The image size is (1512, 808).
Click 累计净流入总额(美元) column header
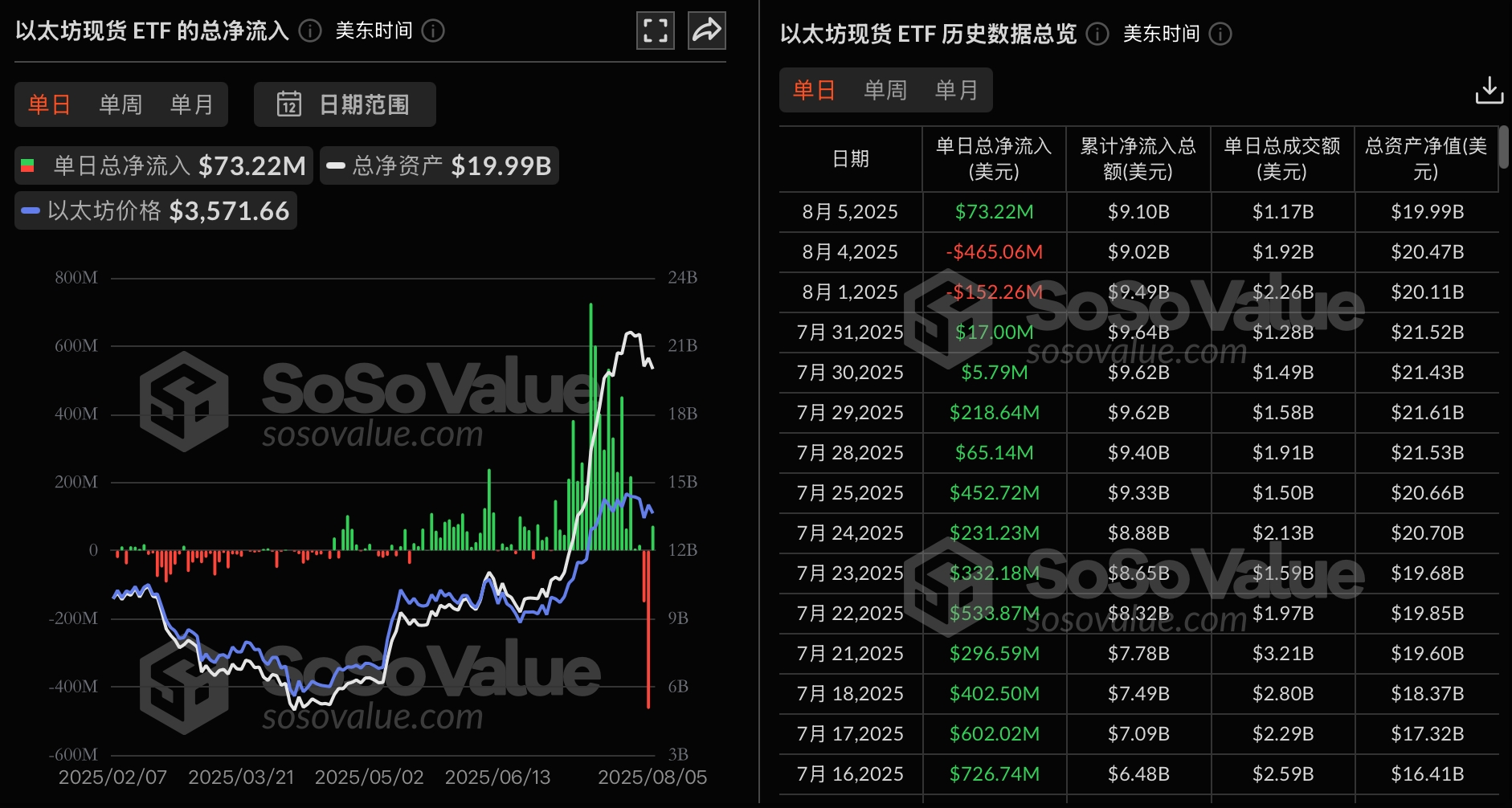click(x=1138, y=159)
